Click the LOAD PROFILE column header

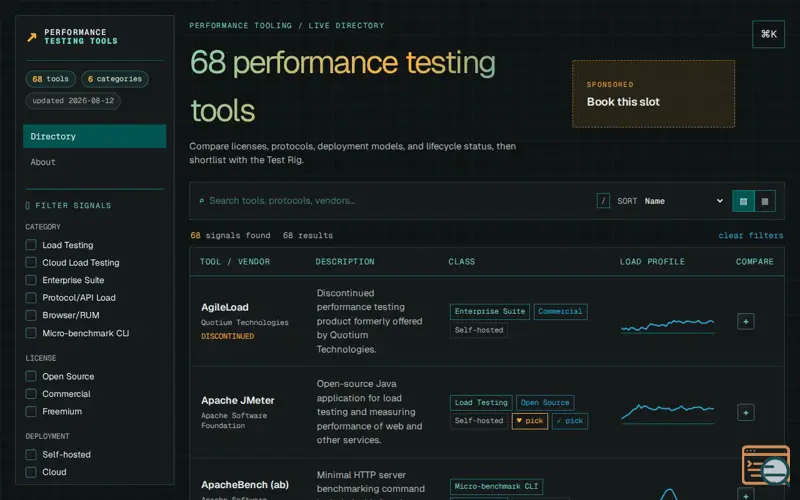(652, 262)
